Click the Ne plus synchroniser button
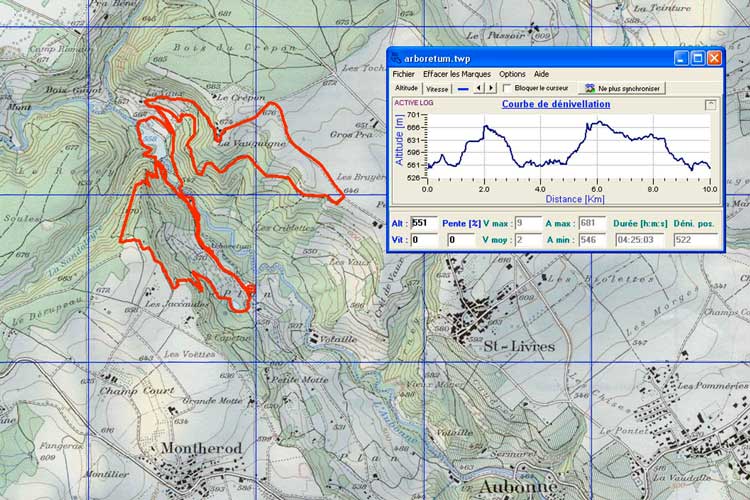 tap(622, 89)
